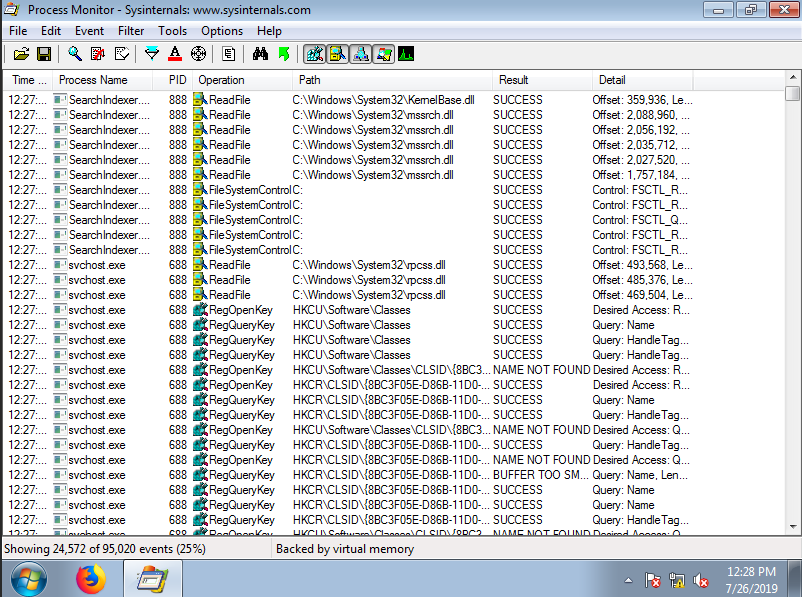The width and height of the screenshot is (802, 597).
Task: Toggle Show File System Activity button
Action: [338, 54]
